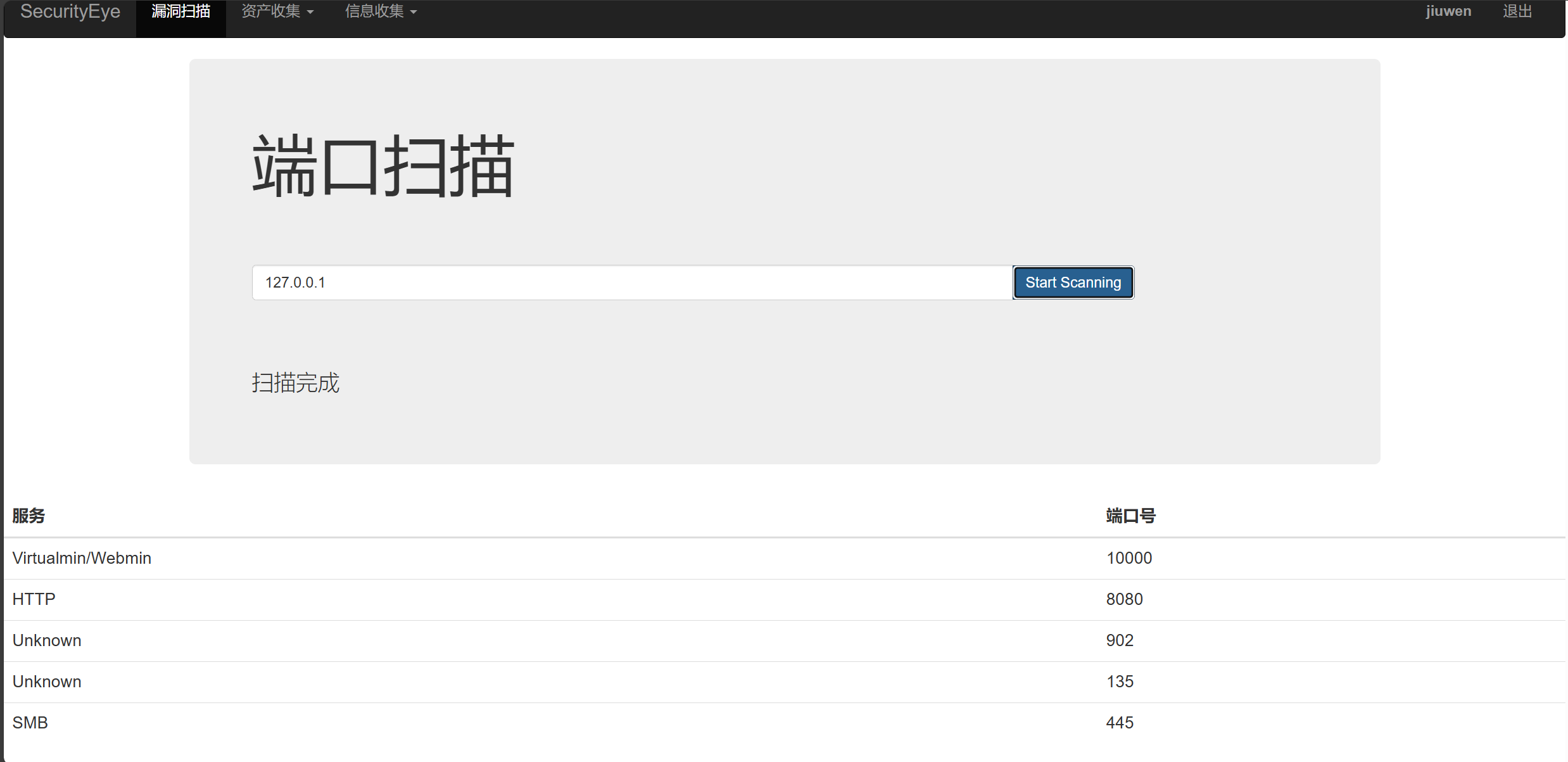
Task: Open the 漏洞扫描 nav tab
Action: coord(180,12)
